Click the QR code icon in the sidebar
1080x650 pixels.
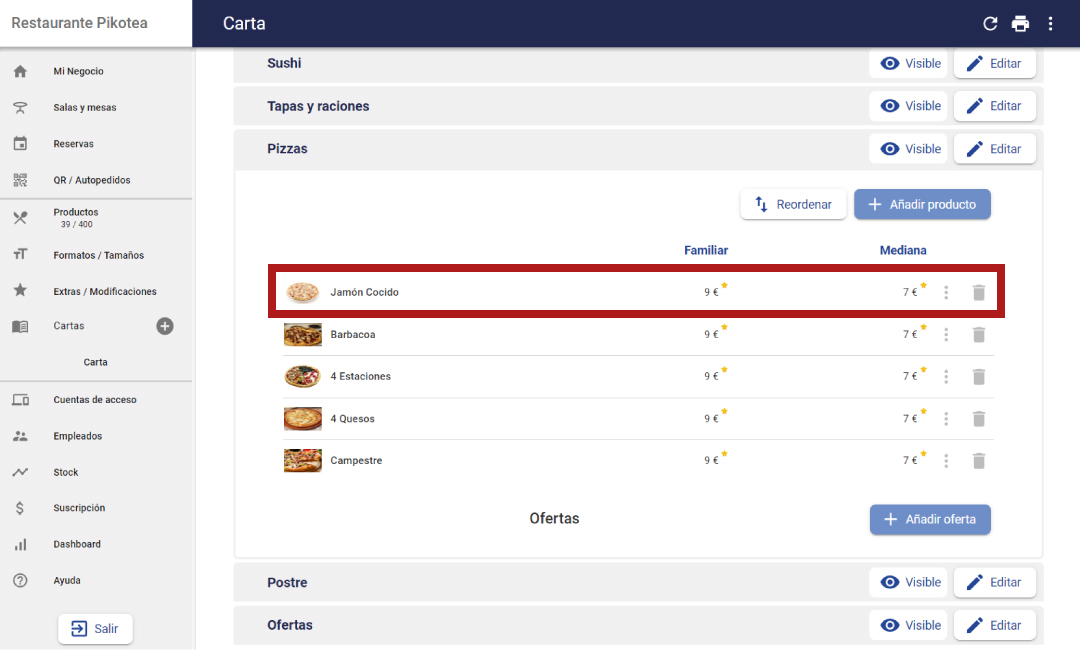pyautogui.click(x=20, y=180)
